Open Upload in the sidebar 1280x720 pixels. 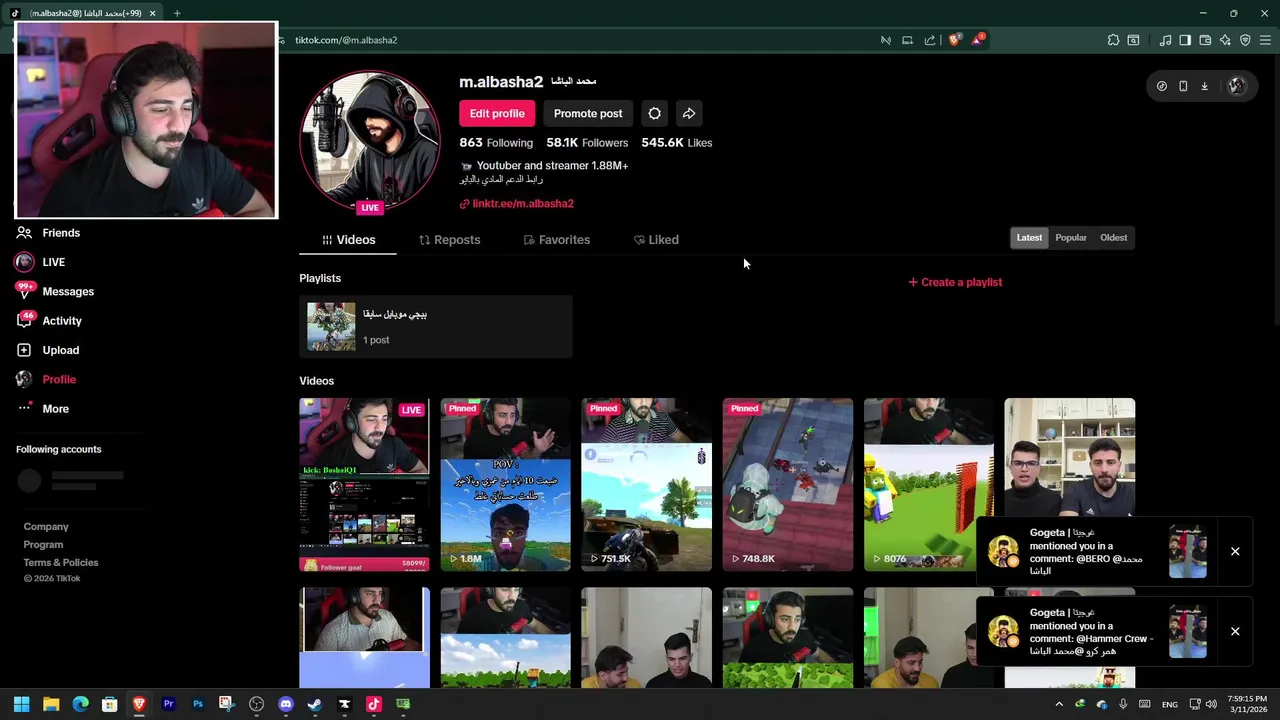pyautogui.click(x=47, y=350)
